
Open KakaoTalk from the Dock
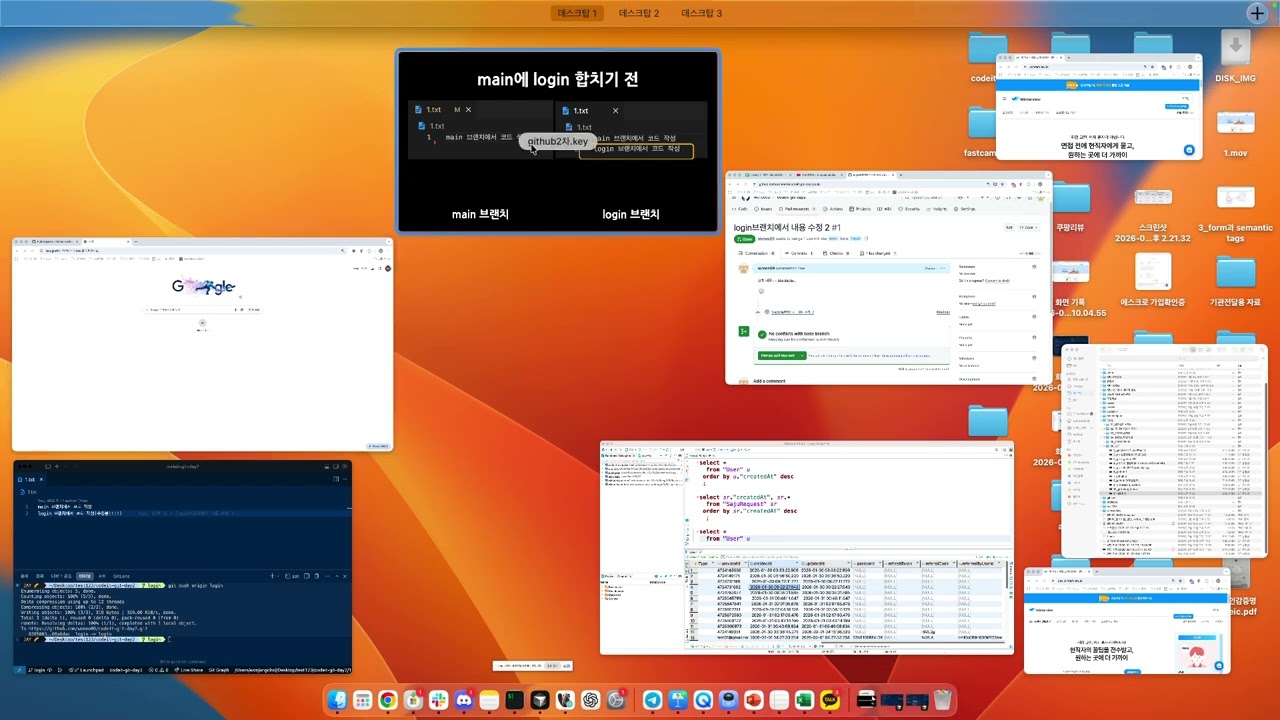coord(829,701)
